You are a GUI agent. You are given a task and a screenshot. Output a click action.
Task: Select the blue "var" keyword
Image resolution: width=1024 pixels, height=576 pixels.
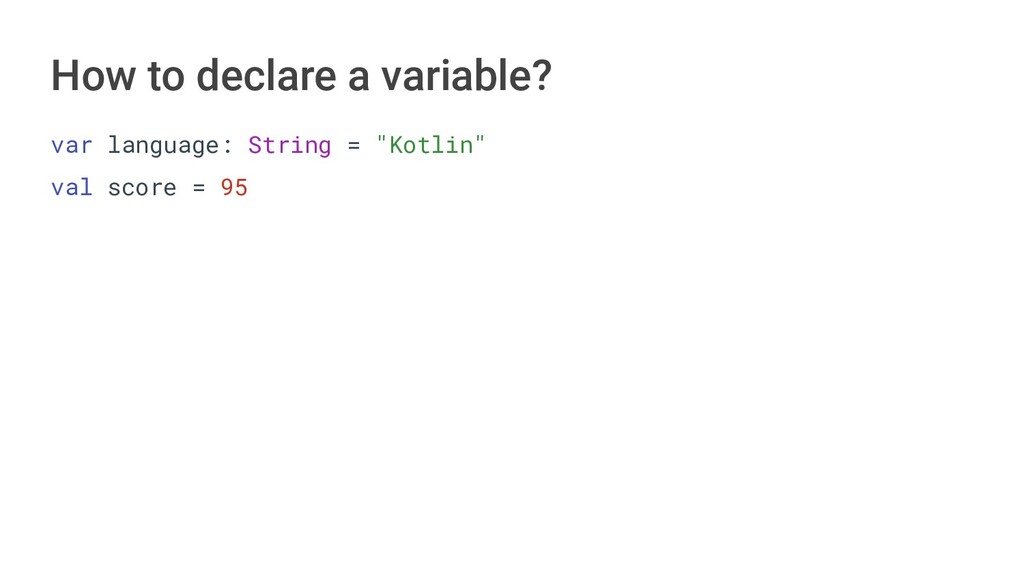click(71, 145)
